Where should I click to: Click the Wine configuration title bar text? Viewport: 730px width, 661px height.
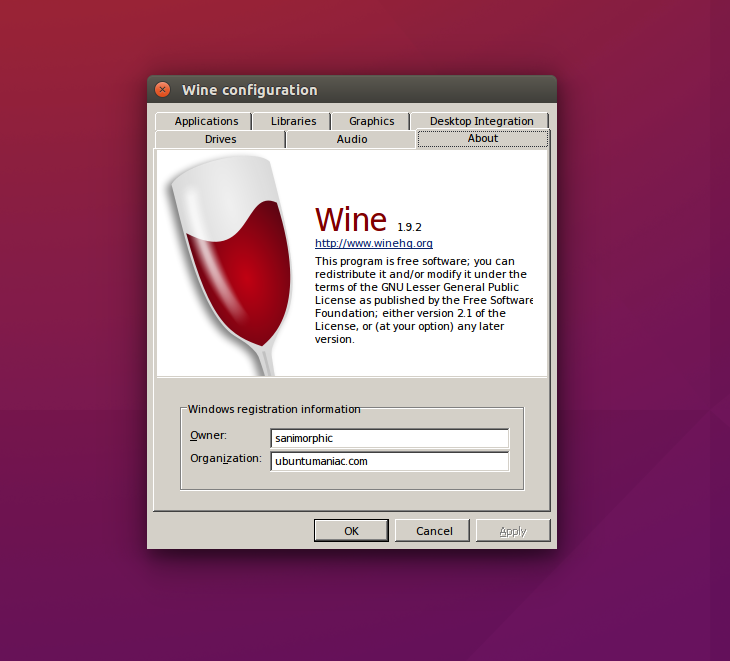click(x=250, y=90)
